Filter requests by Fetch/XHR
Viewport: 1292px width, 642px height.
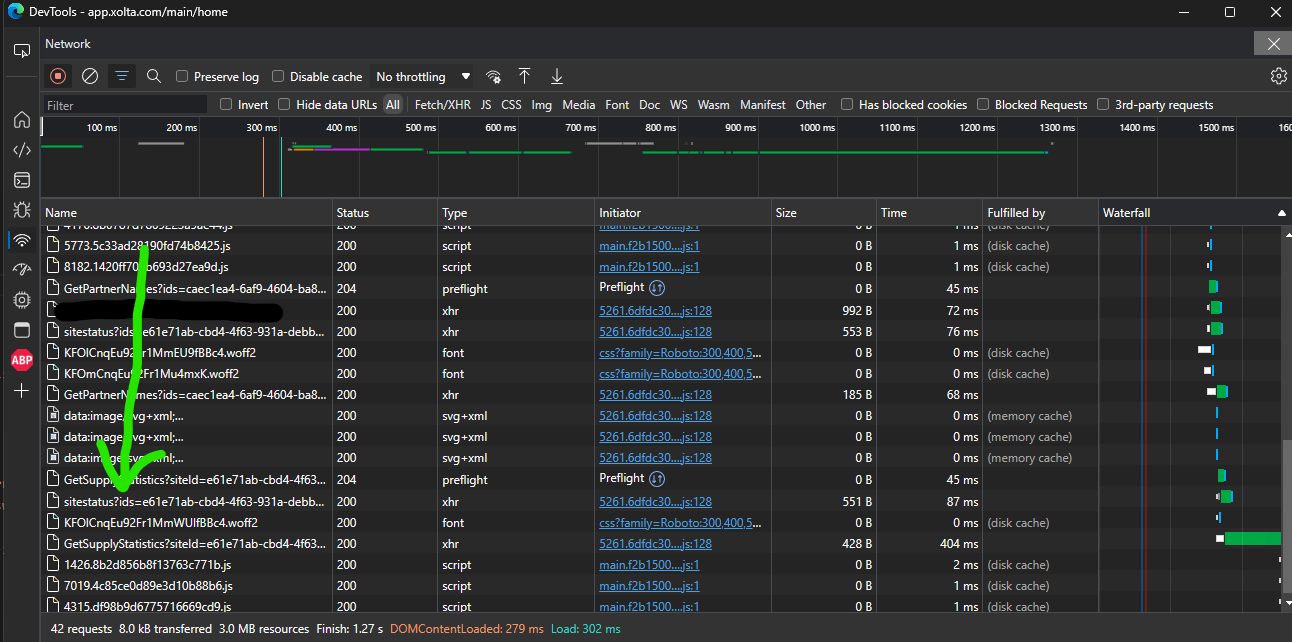click(442, 105)
